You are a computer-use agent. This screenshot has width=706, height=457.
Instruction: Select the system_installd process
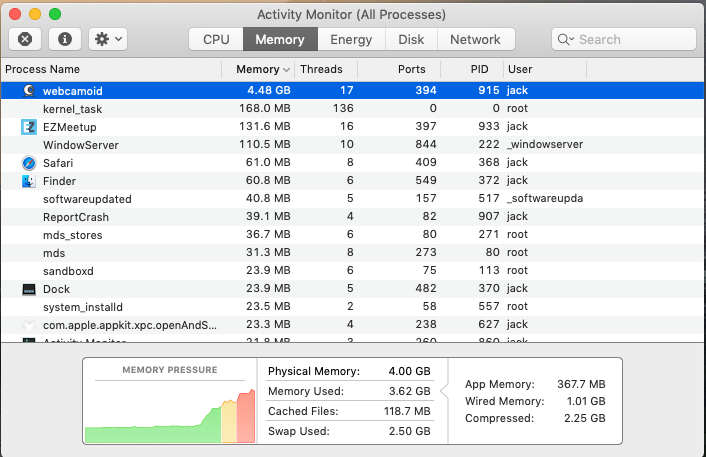coord(83,307)
